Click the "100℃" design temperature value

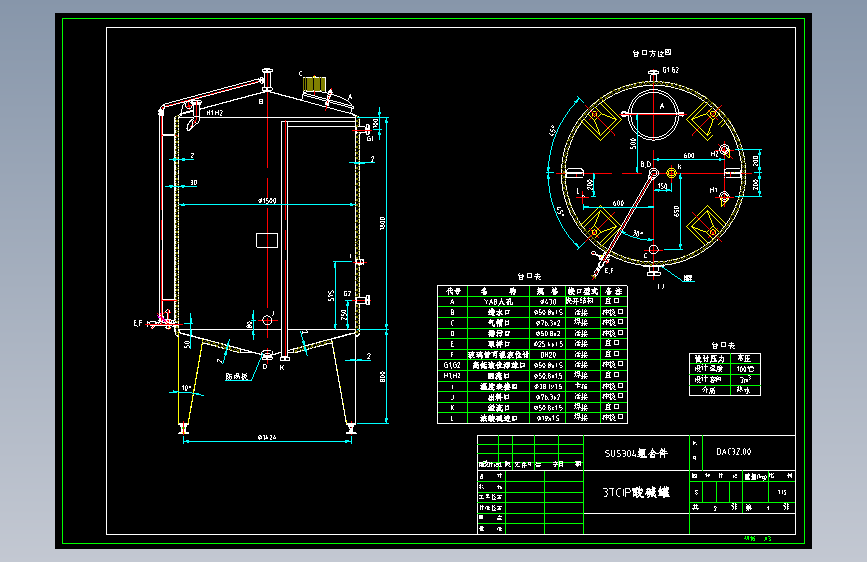click(745, 369)
